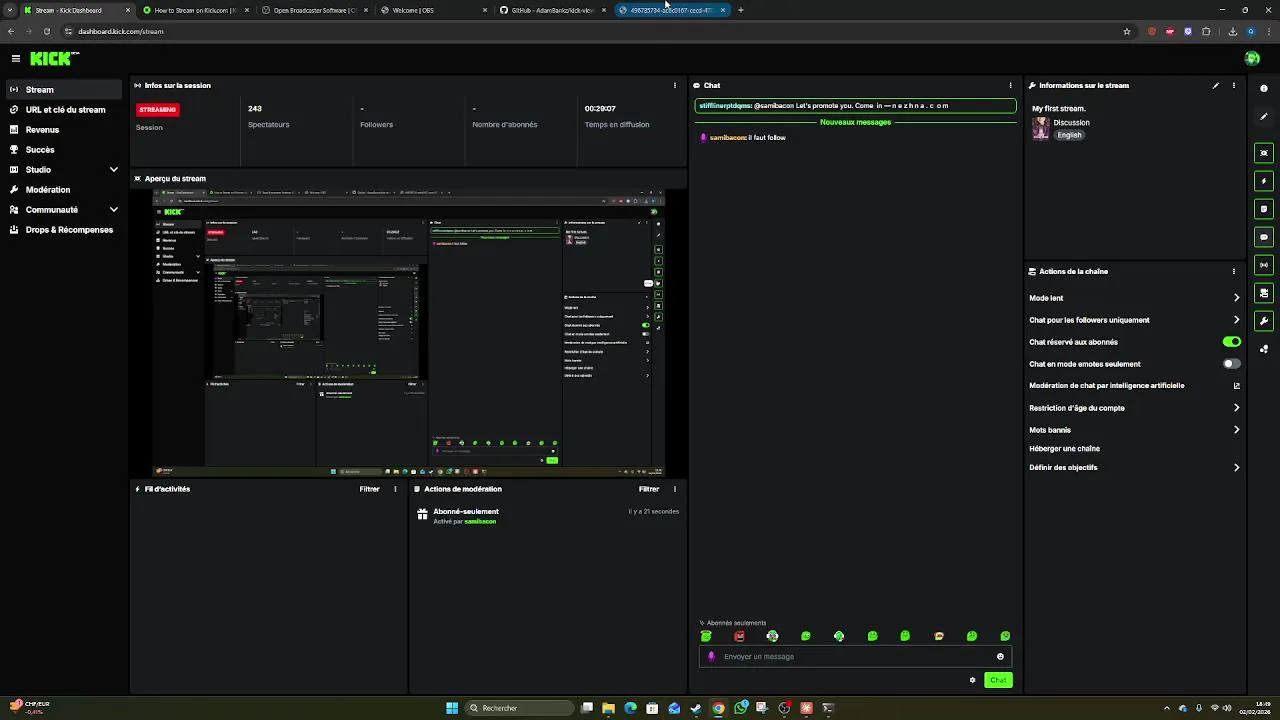
Task: Click the Discussion category thumbnail
Action: coord(1041,128)
